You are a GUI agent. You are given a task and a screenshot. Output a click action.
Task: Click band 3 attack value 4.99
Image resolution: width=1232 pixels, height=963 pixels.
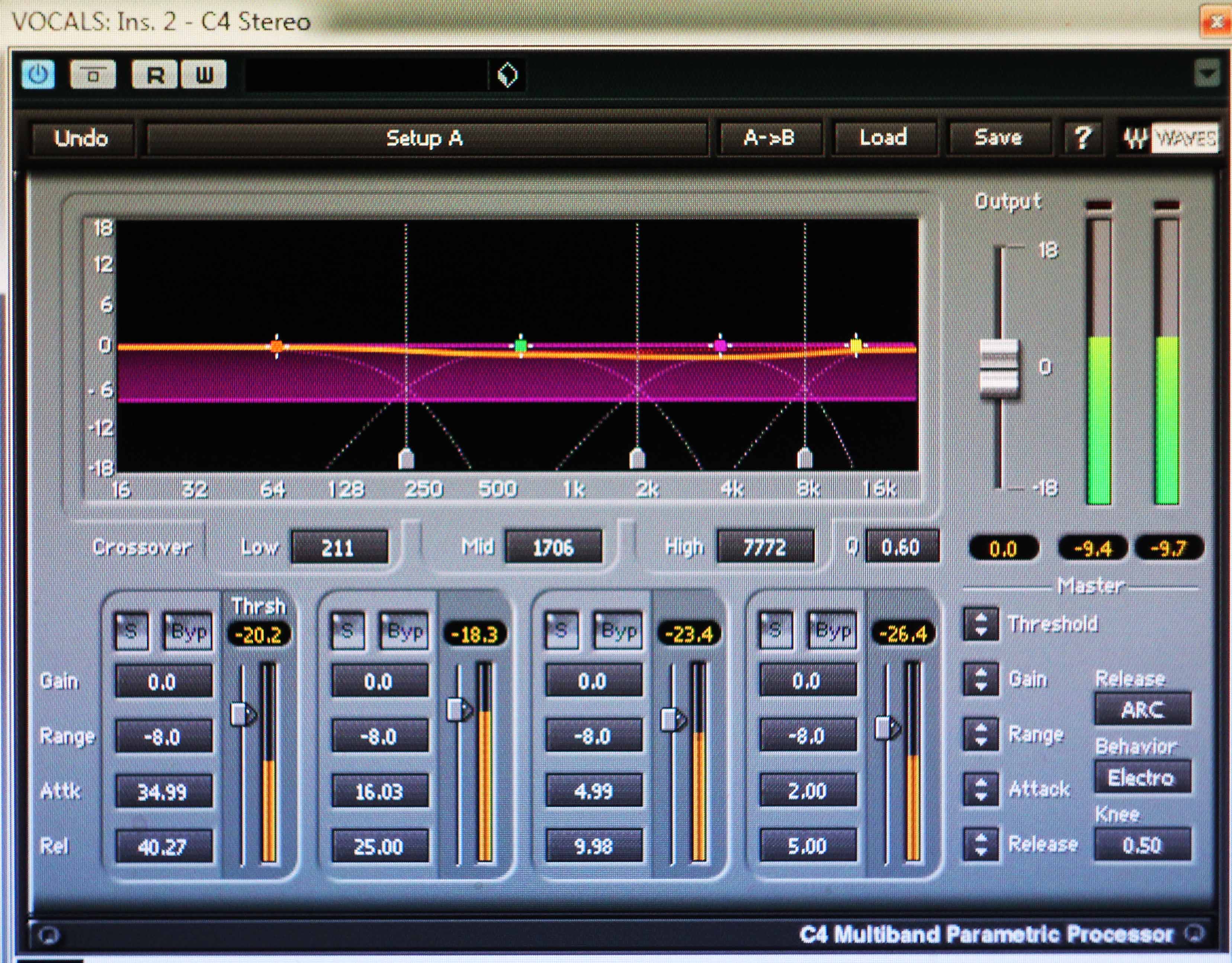pyautogui.click(x=593, y=790)
